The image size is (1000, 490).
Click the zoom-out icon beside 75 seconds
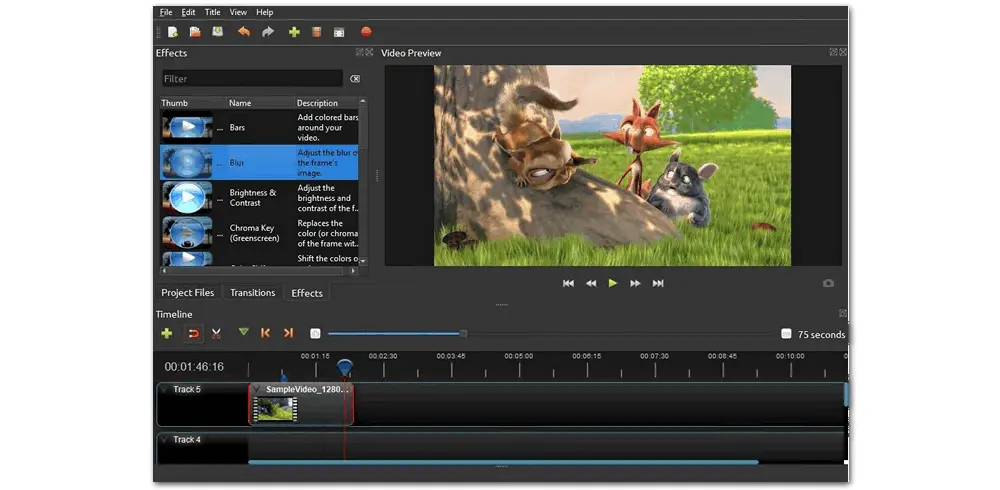click(786, 334)
